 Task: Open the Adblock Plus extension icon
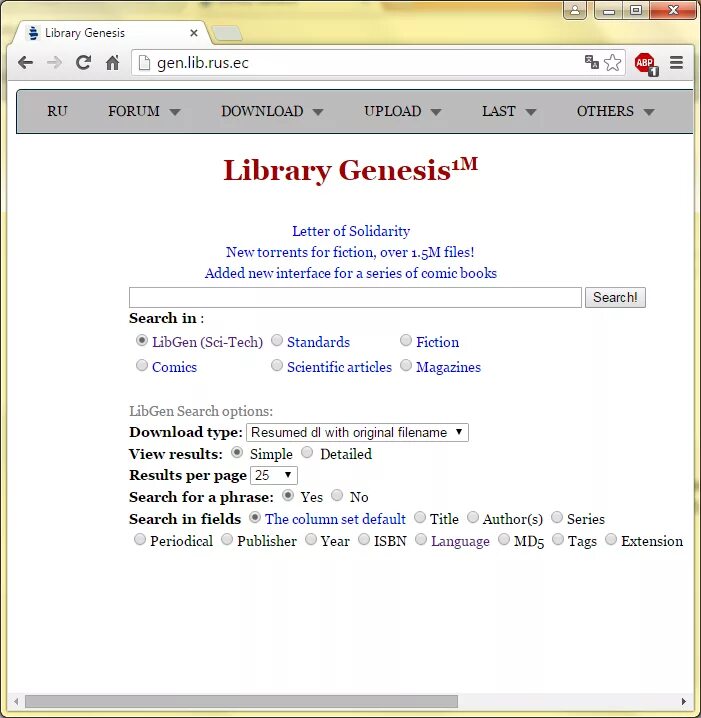[x=646, y=63]
